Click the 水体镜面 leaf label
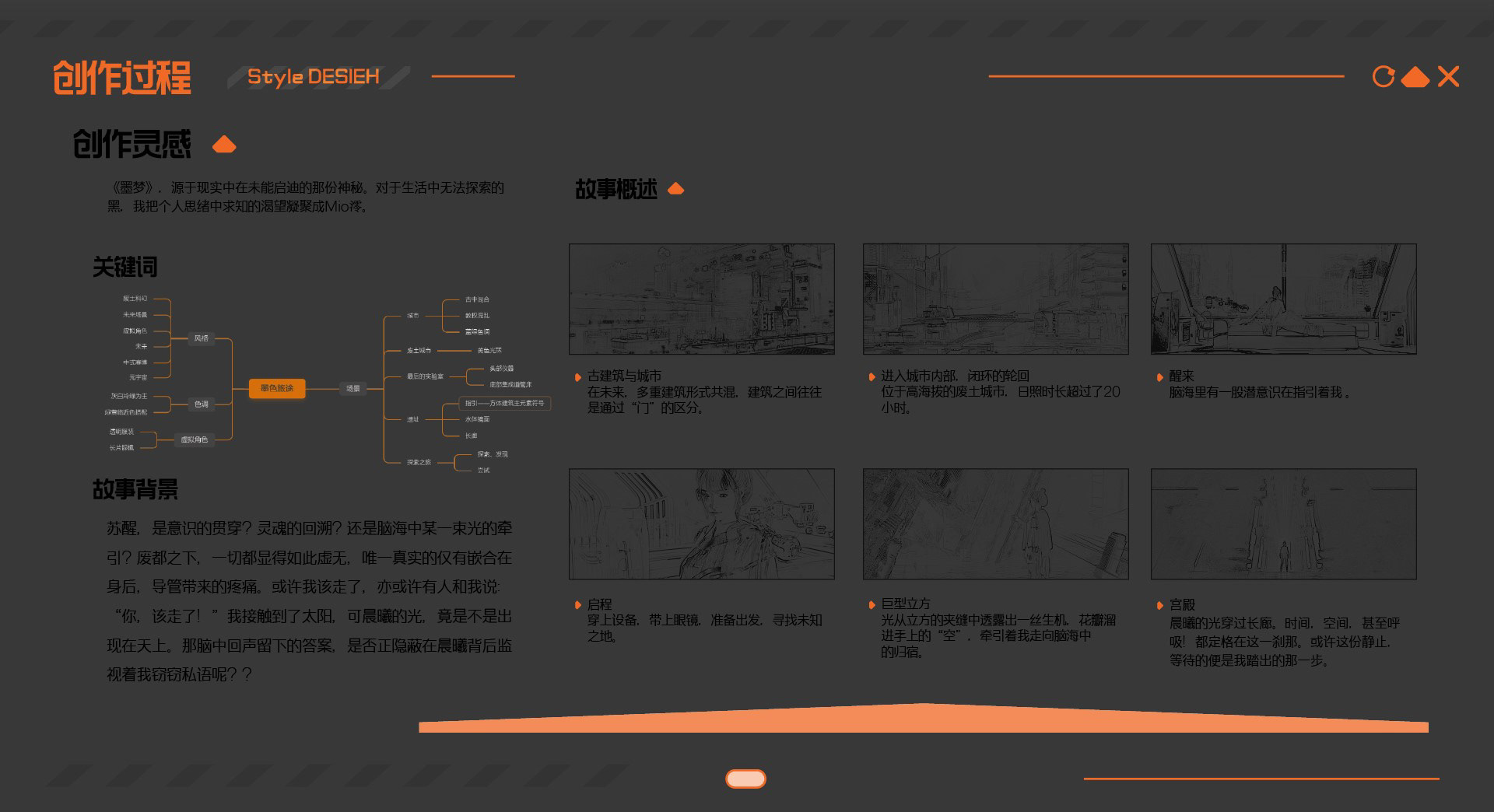This screenshot has width=1494, height=812. pyautogui.click(x=478, y=419)
